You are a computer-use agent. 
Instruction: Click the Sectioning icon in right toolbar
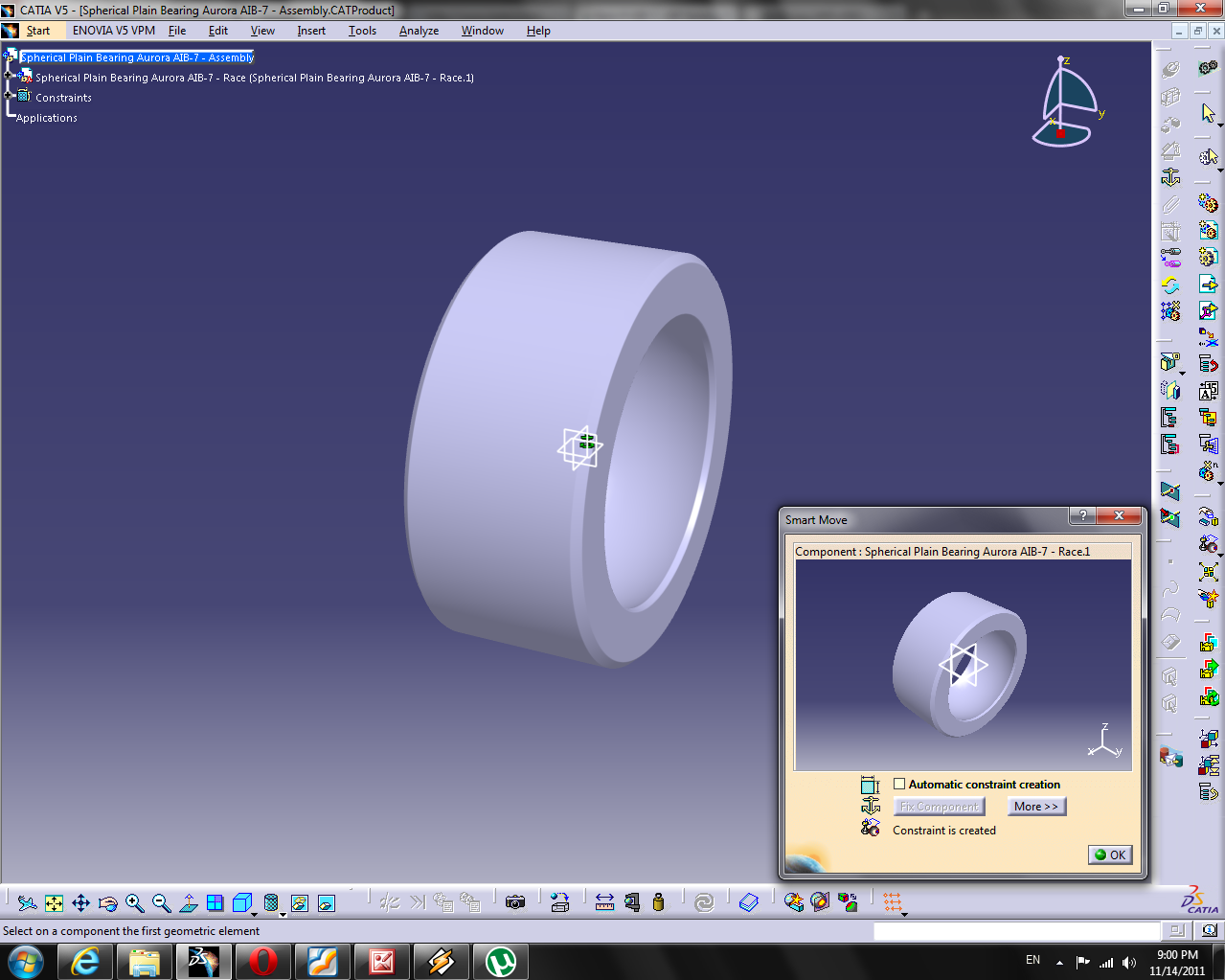(1170, 363)
